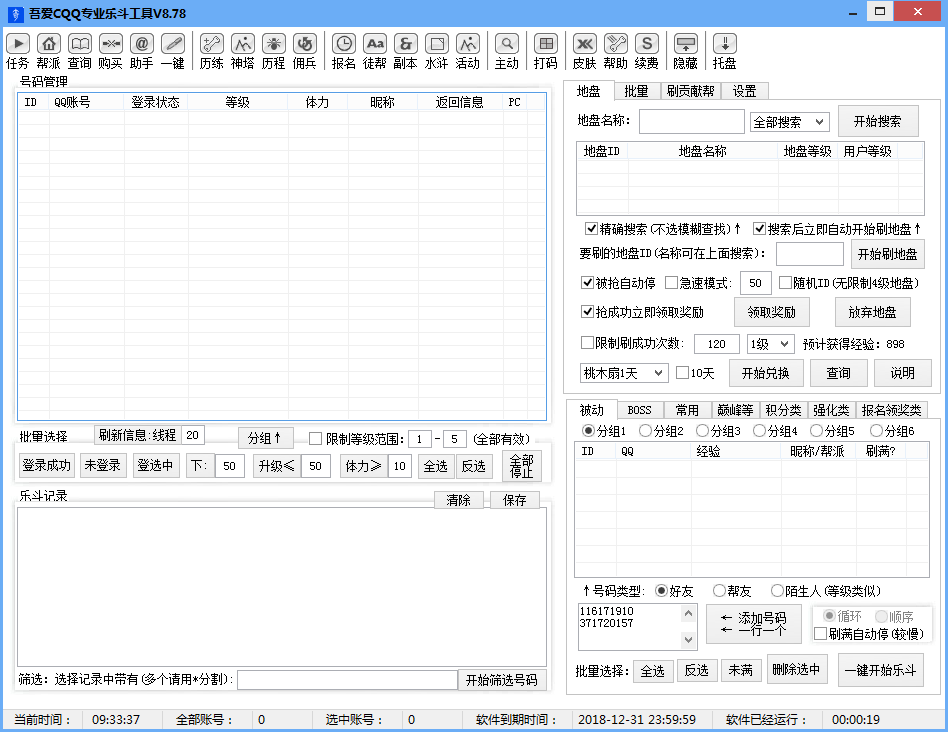Click the 筛选 record filter text field

click(x=347, y=680)
